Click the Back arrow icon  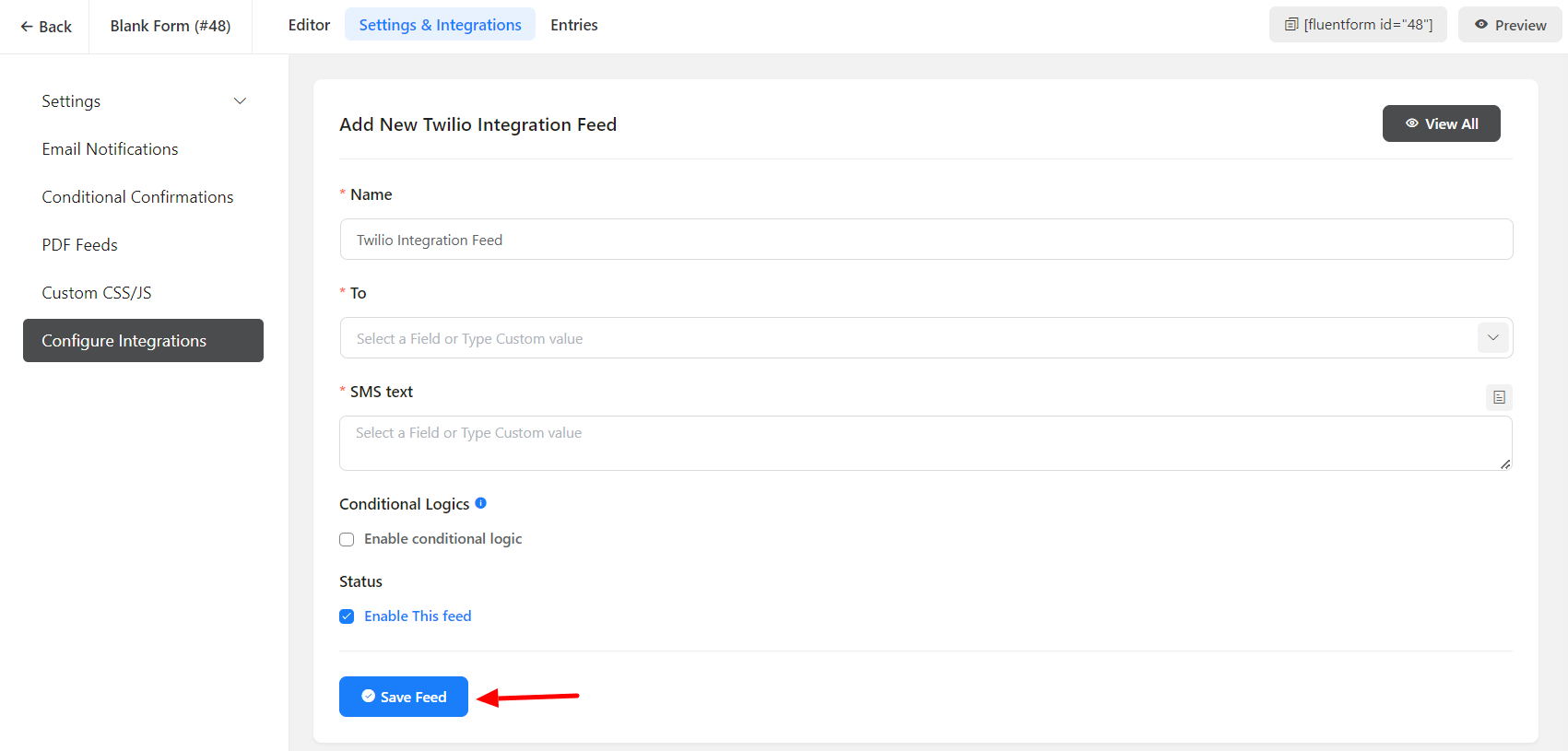[27, 27]
